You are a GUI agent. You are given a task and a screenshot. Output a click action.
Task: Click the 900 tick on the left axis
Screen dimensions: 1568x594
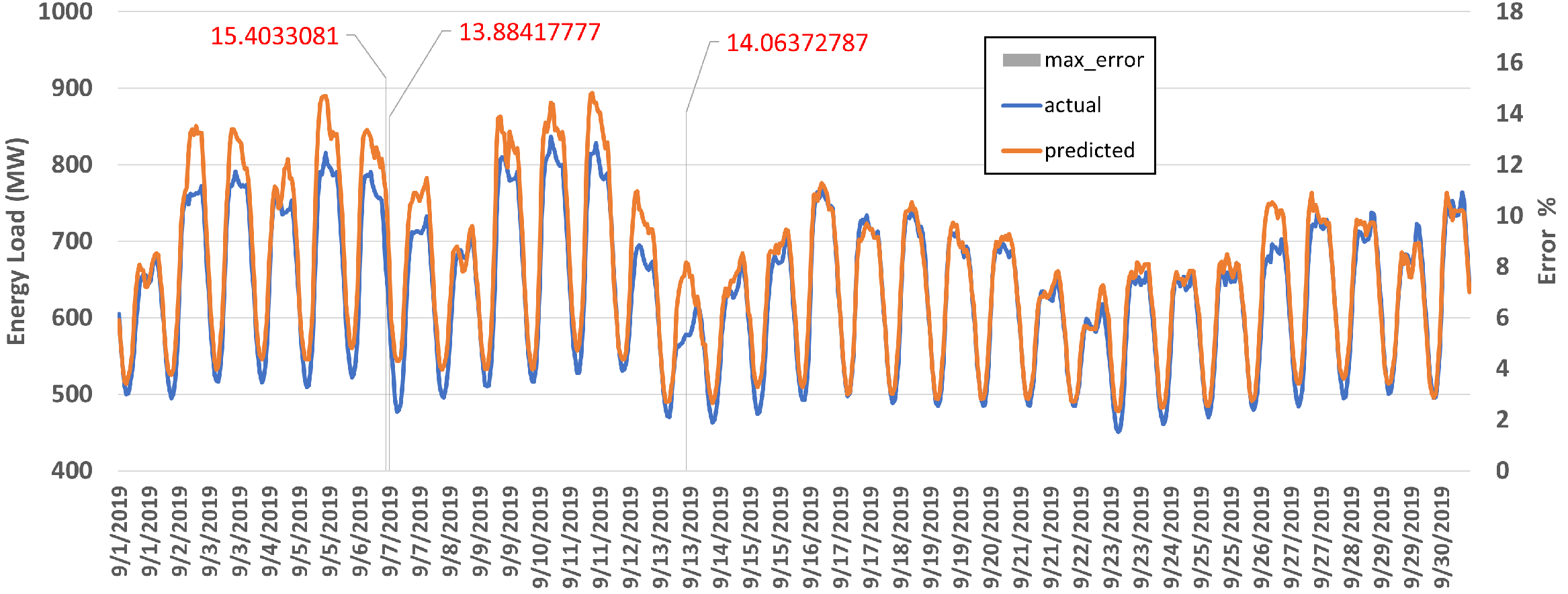(72, 88)
